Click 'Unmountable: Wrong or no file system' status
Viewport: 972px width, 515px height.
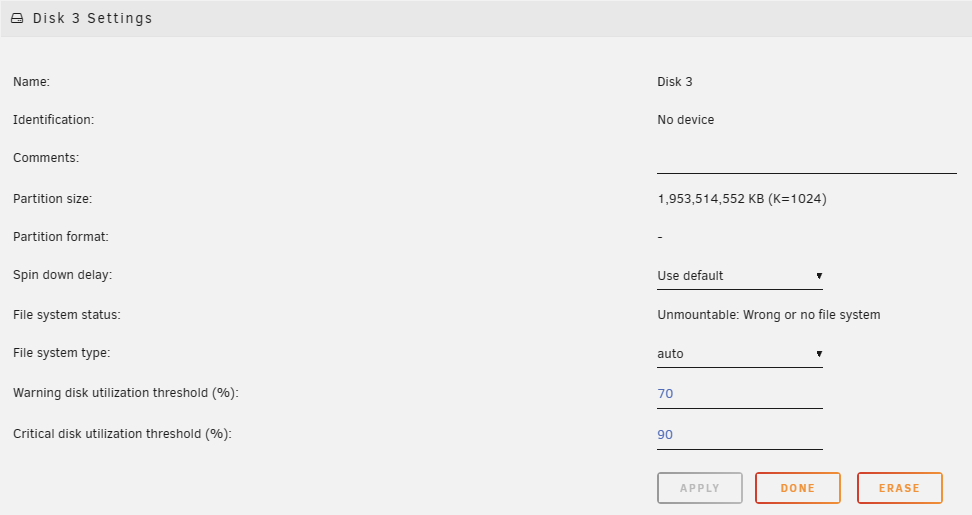coord(769,315)
